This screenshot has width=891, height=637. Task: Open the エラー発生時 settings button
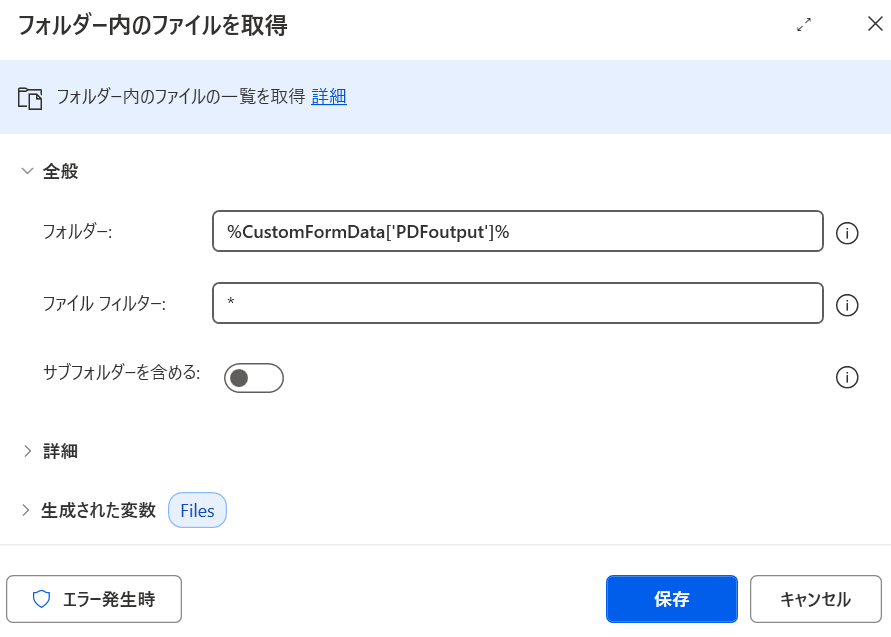tap(94, 599)
